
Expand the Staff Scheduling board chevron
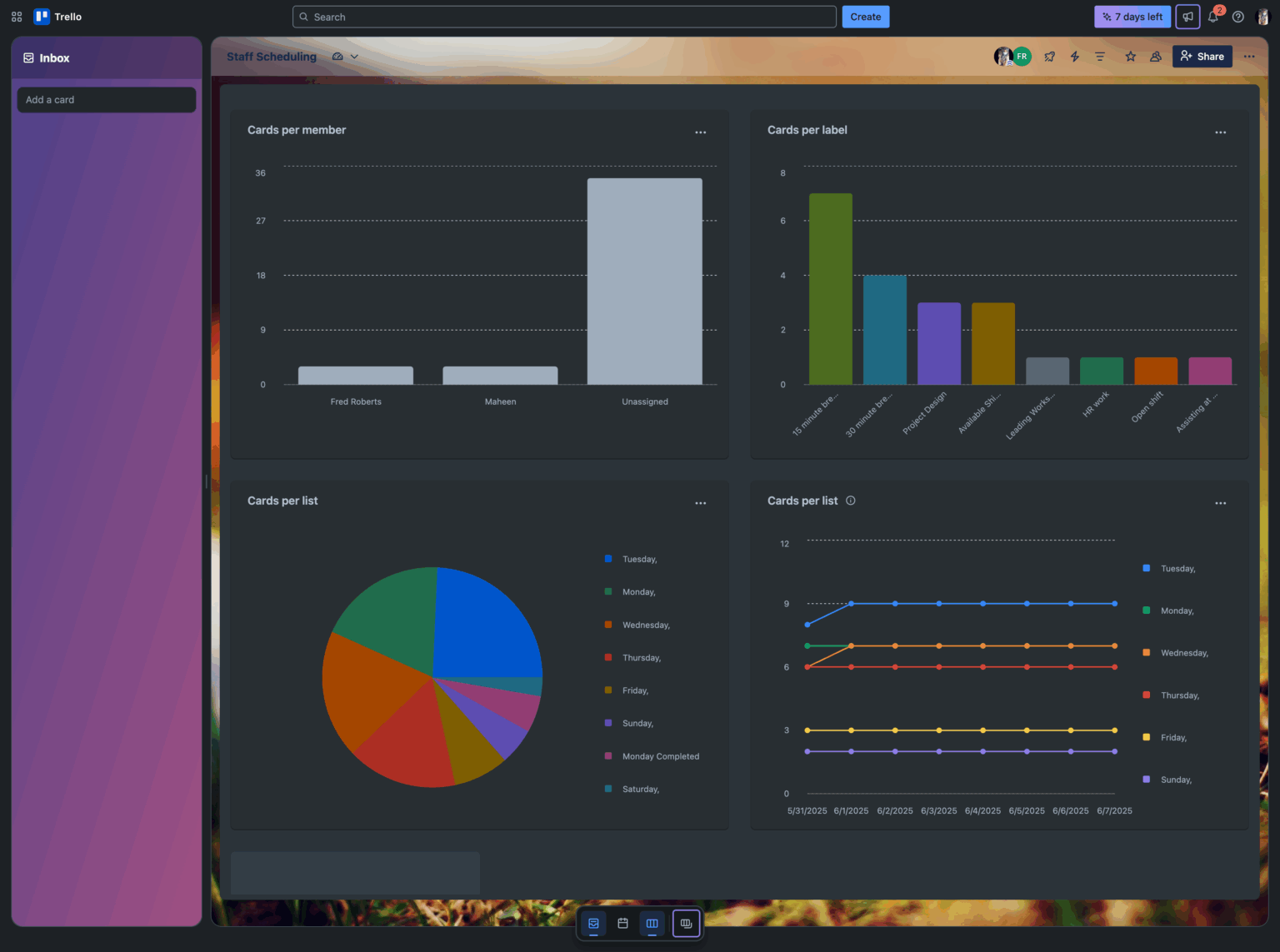[355, 56]
